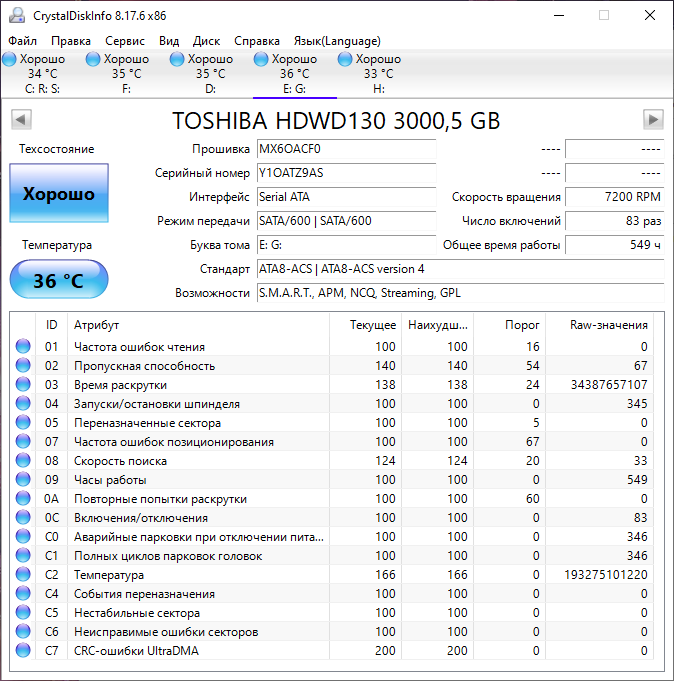Select status orb for disk H:
Screen dimensions: 674x681
pyautogui.click(x=345, y=59)
